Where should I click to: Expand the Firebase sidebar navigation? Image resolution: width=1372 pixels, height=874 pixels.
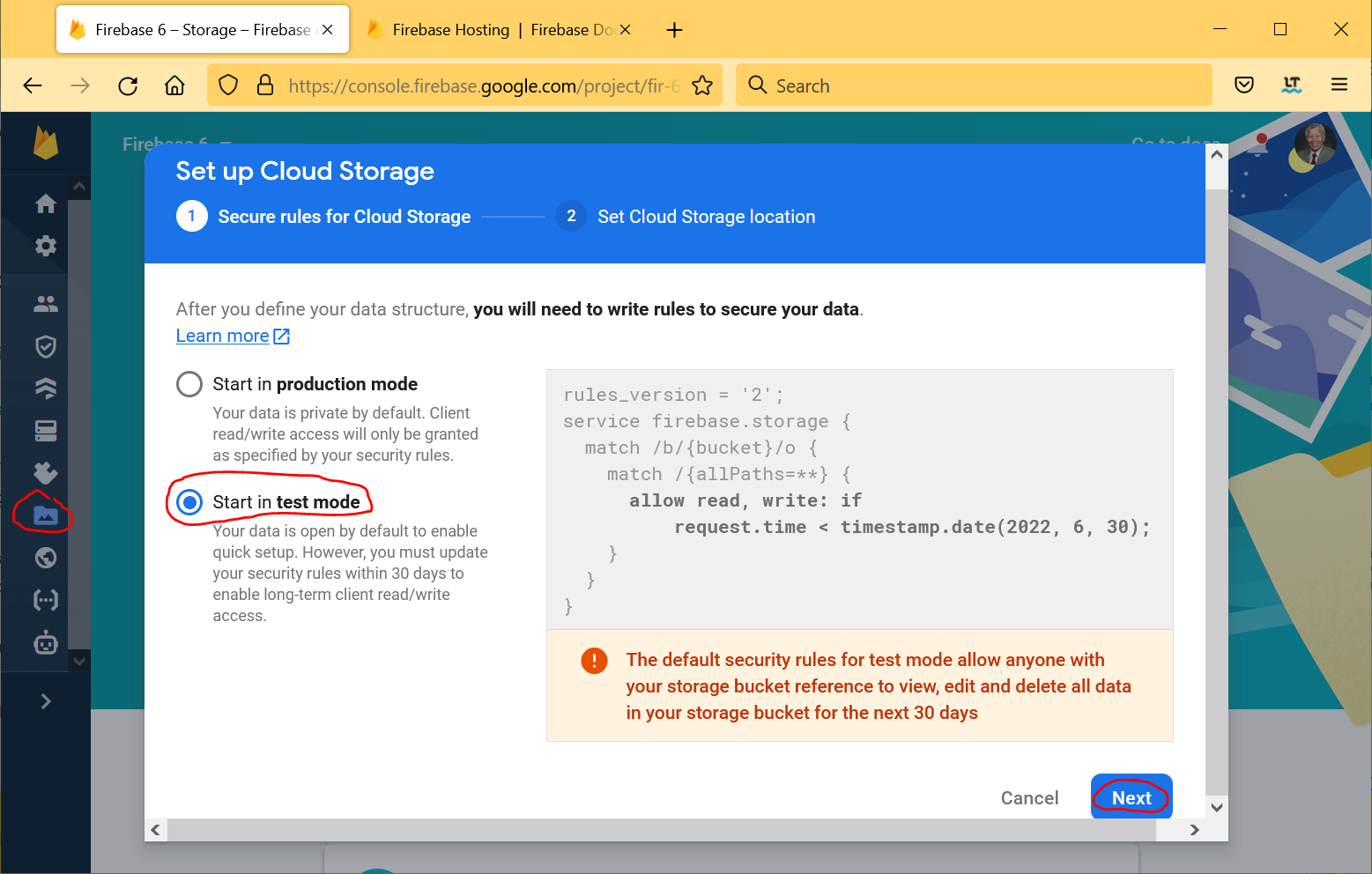(x=46, y=701)
